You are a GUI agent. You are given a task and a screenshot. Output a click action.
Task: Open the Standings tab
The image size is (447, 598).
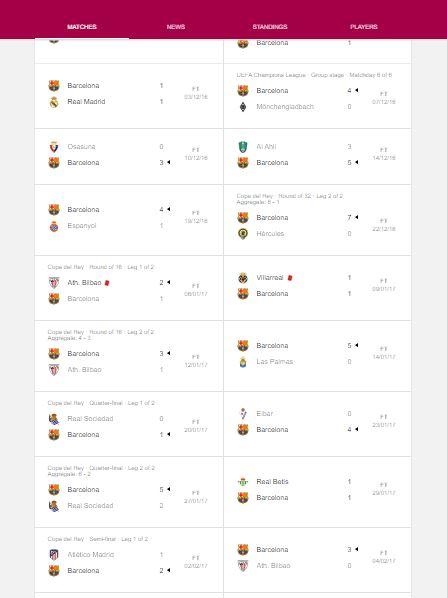pos(270,27)
